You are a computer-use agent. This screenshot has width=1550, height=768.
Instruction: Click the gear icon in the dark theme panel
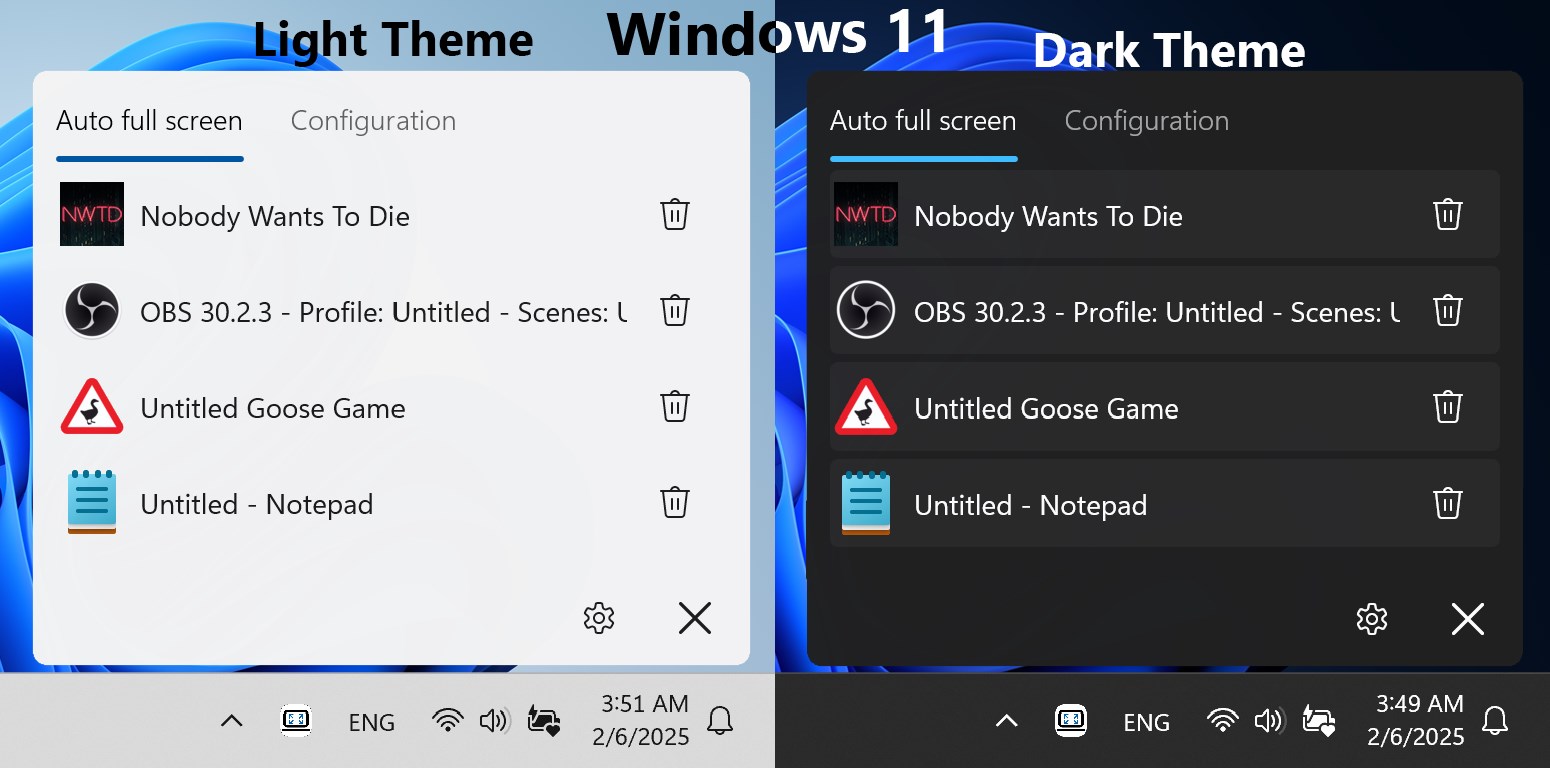(x=1371, y=619)
